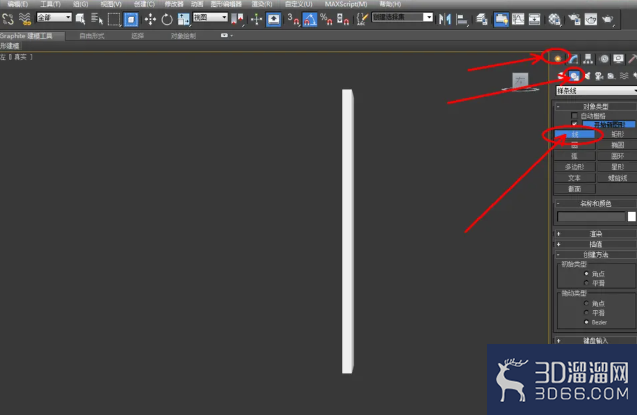Open the MAXScript(M) menu
Screen dimensions: 637x415
(x=346, y=4)
